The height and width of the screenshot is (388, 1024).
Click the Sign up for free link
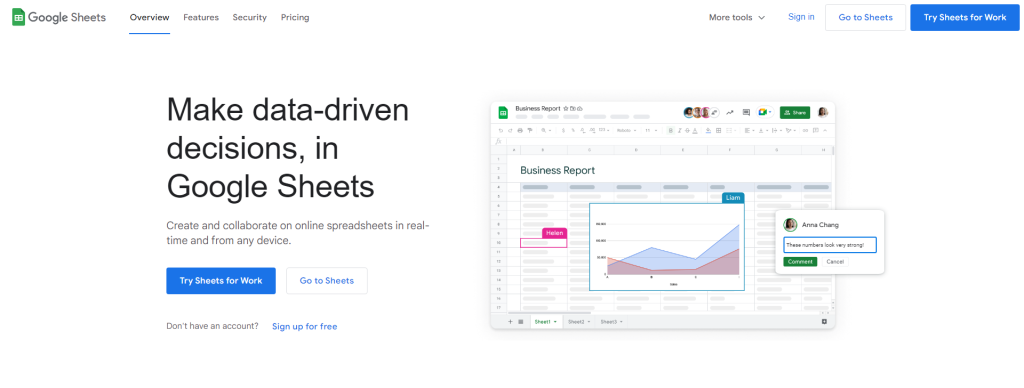click(305, 327)
